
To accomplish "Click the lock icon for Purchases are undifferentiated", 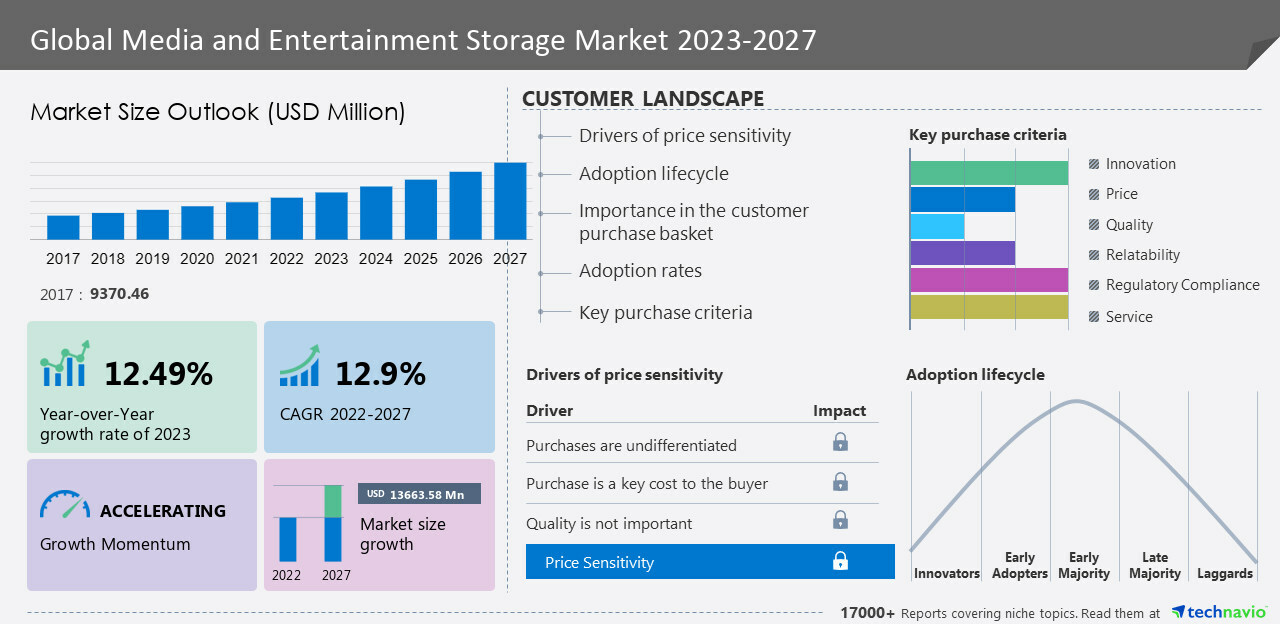I will click(x=840, y=442).
